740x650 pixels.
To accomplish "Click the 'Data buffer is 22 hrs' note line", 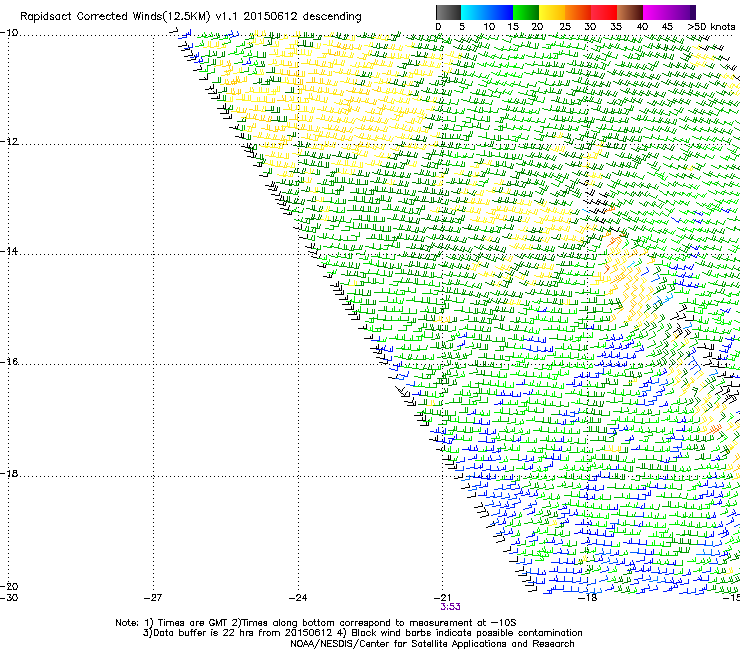I will click(x=362, y=633).
